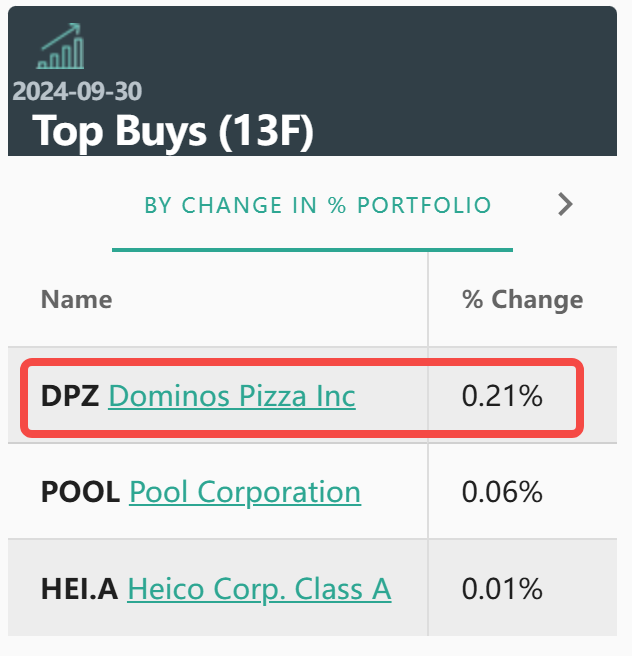632x656 pixels.
Task: Open the Pool Corporation link
Action: click(x=245, y=492)
